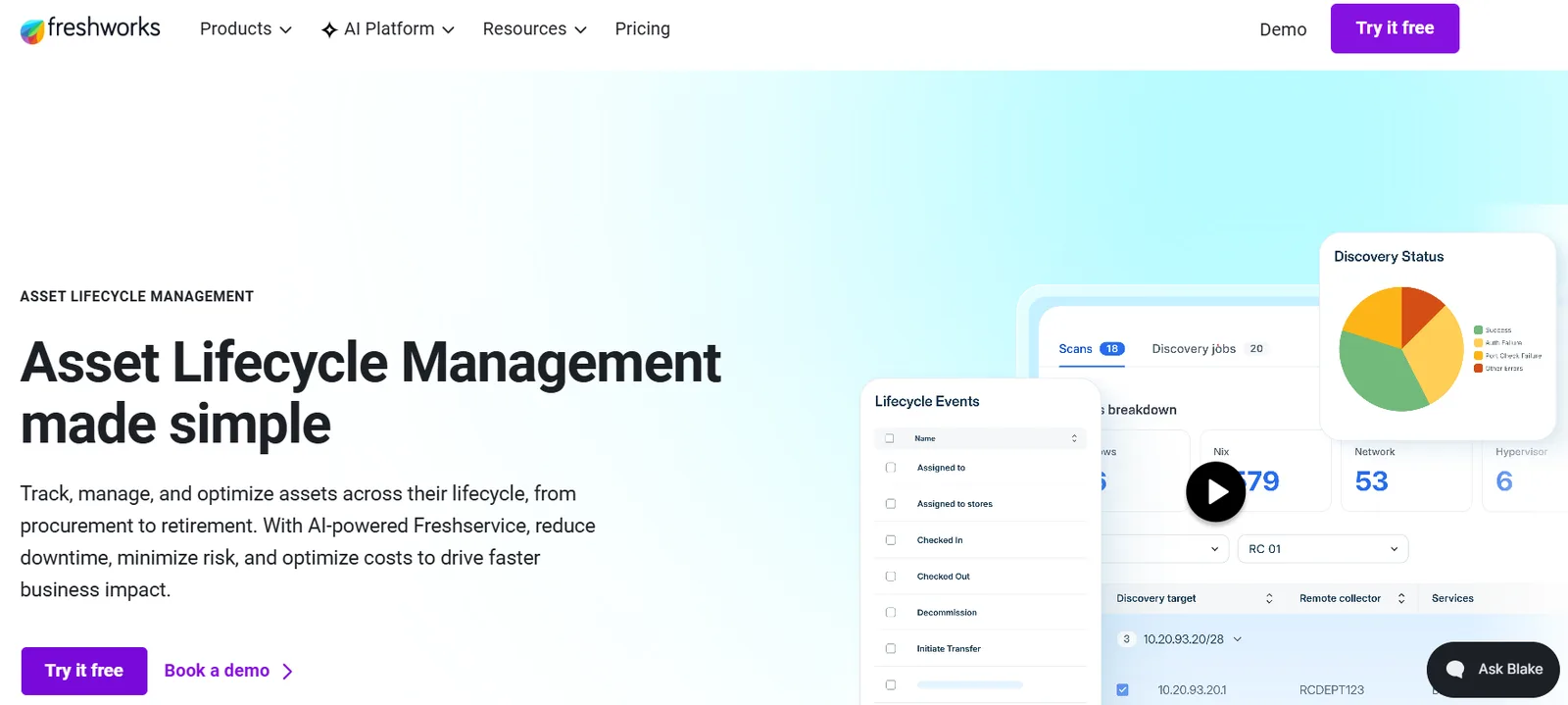The height and width of the screenshot is (705, 1568).
Task: Sort by Remote collector column
Action: coord(1401,598)
